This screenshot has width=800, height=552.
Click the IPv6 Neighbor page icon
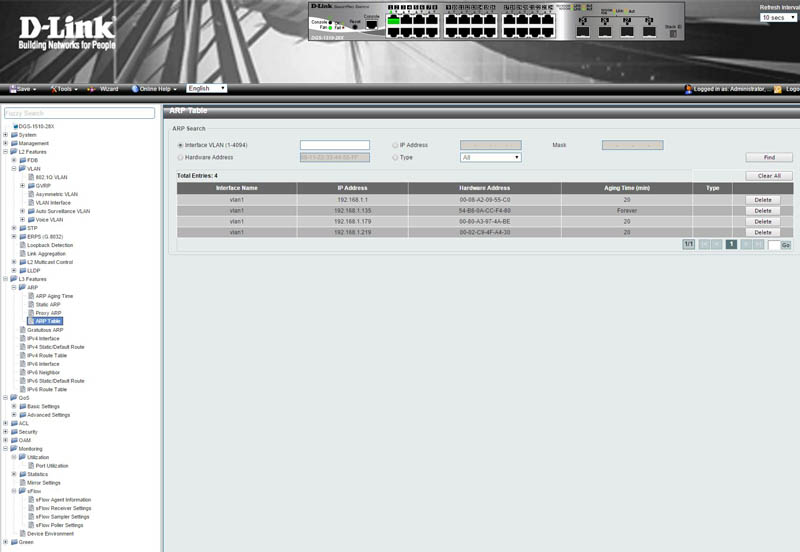22,372
